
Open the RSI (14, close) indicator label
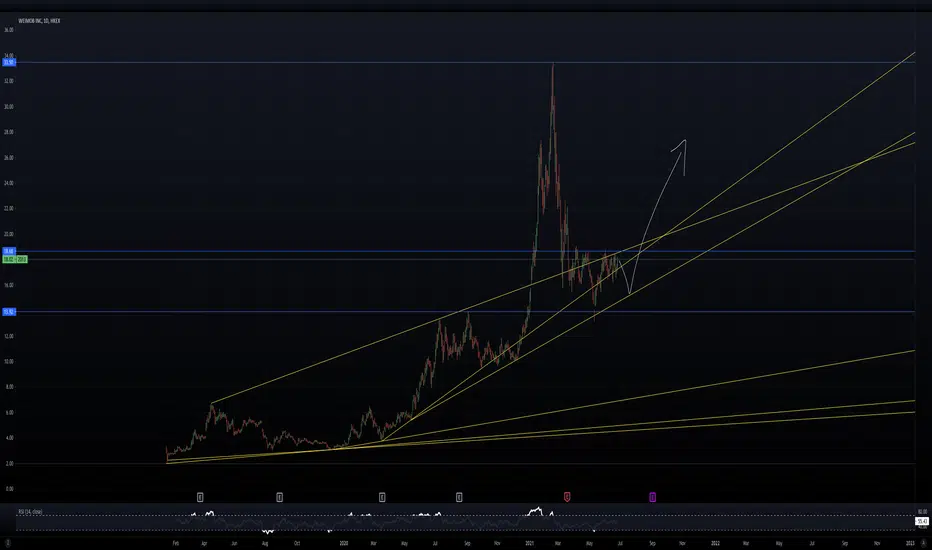pos(30,511)
